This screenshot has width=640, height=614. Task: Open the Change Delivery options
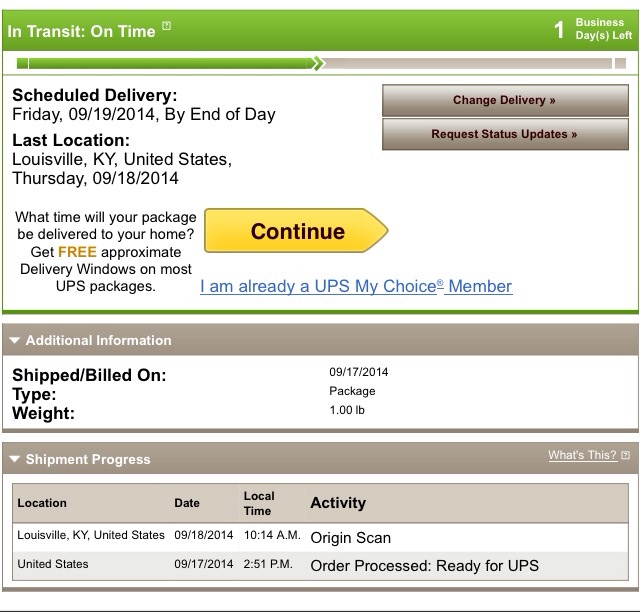click(x=505, y=100)
